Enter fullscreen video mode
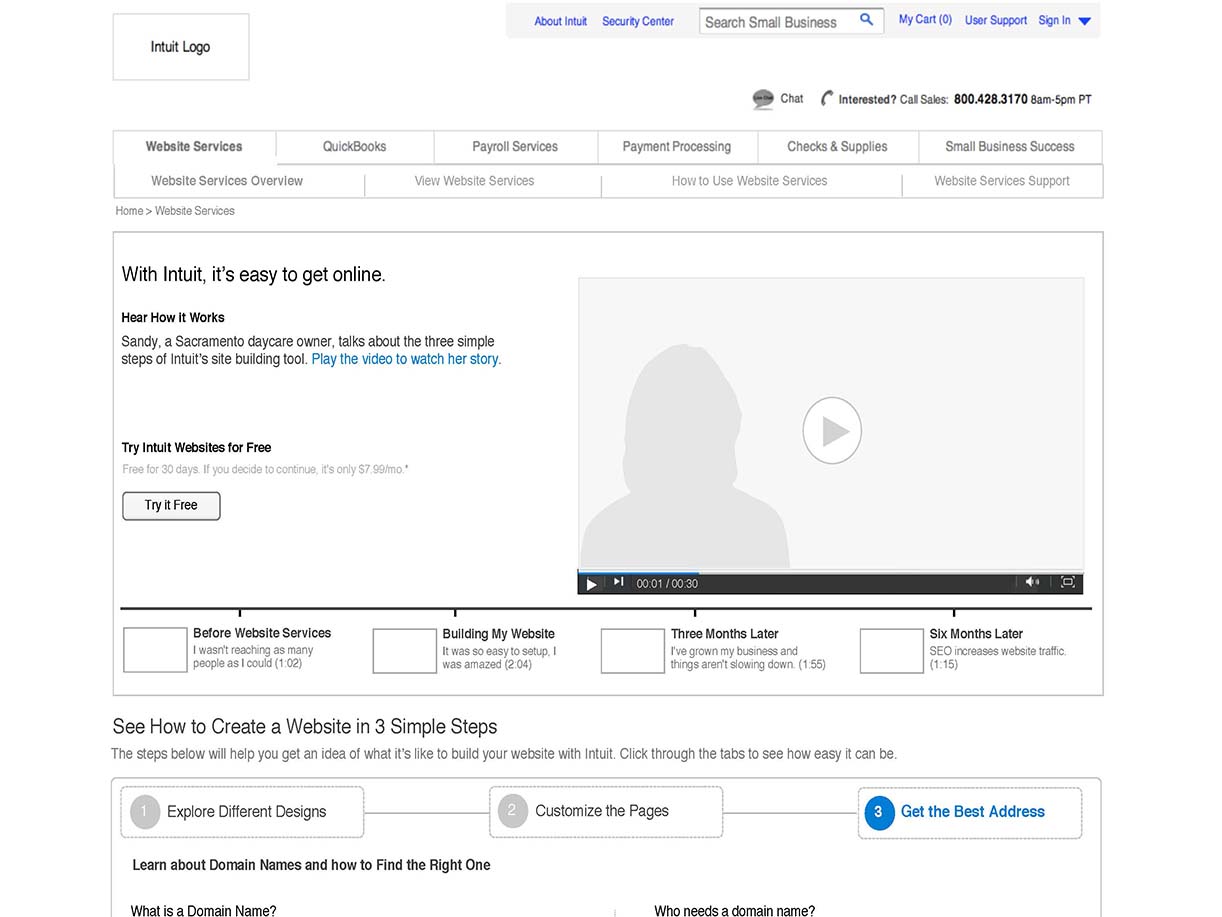Screen dimensions: 1222x917 1067,582
